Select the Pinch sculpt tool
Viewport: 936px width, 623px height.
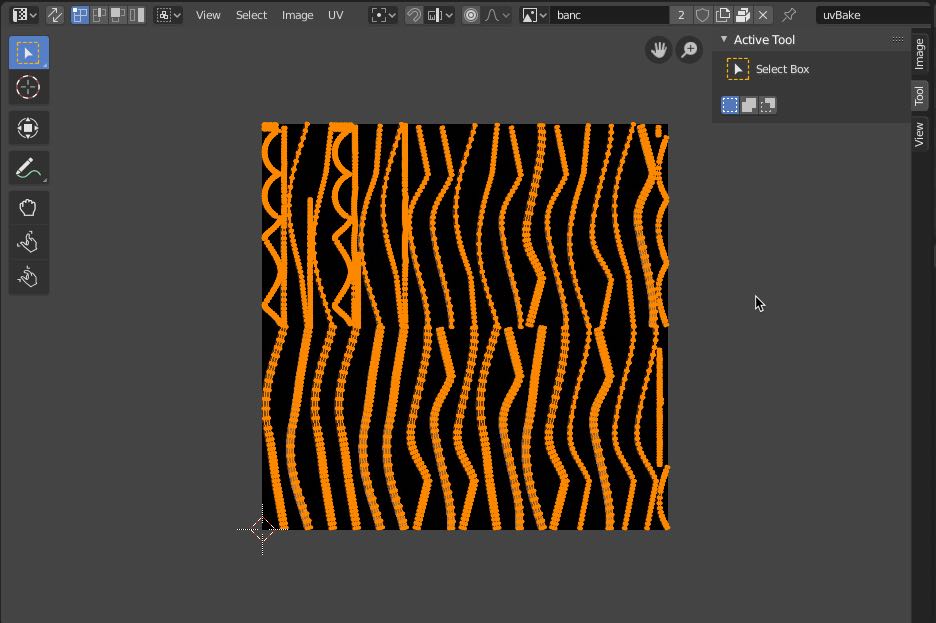tap(28, 277)
